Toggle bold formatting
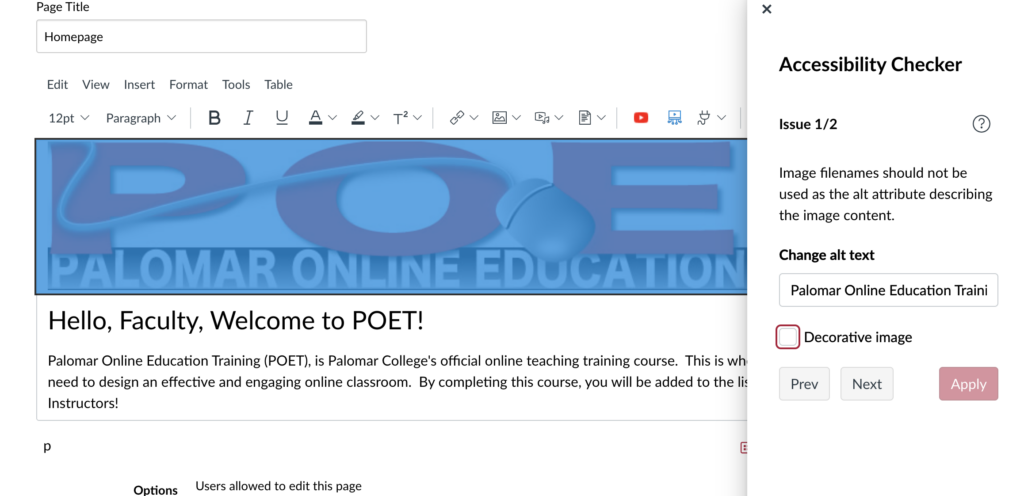 (214, 118)
